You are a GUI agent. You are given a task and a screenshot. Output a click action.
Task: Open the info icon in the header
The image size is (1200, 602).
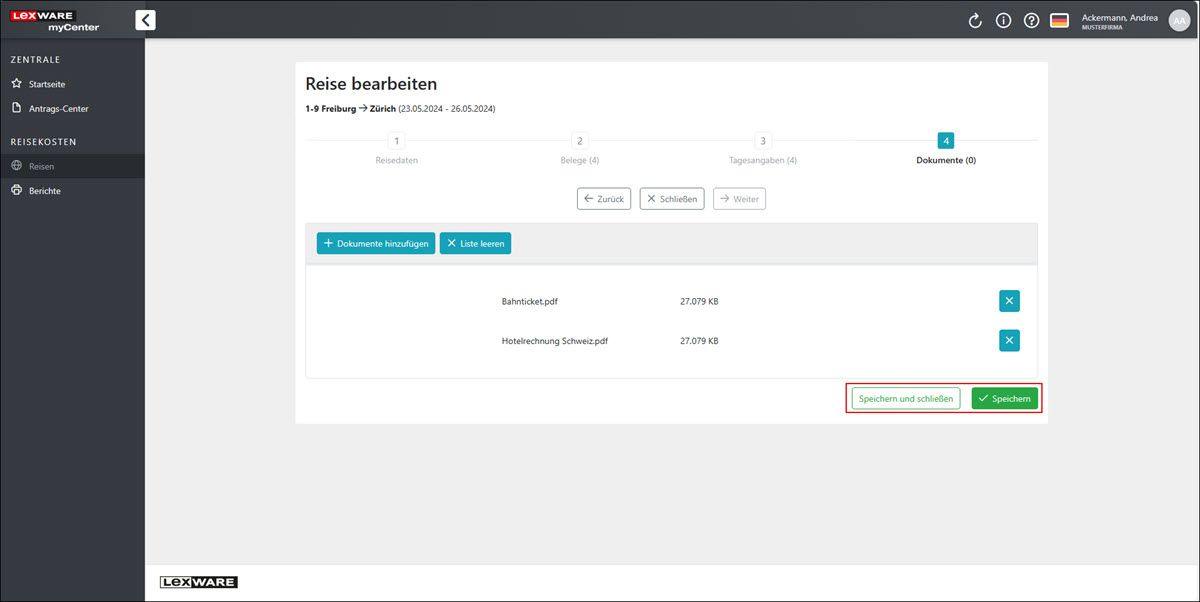[x=1003, y=21]
